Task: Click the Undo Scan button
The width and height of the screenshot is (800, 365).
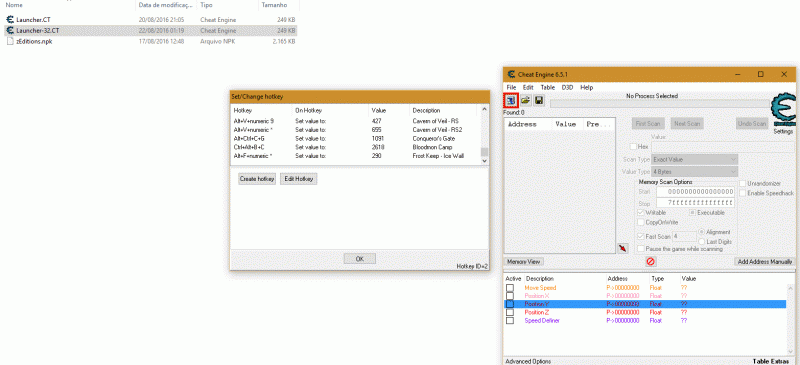Action: point(752,124)
